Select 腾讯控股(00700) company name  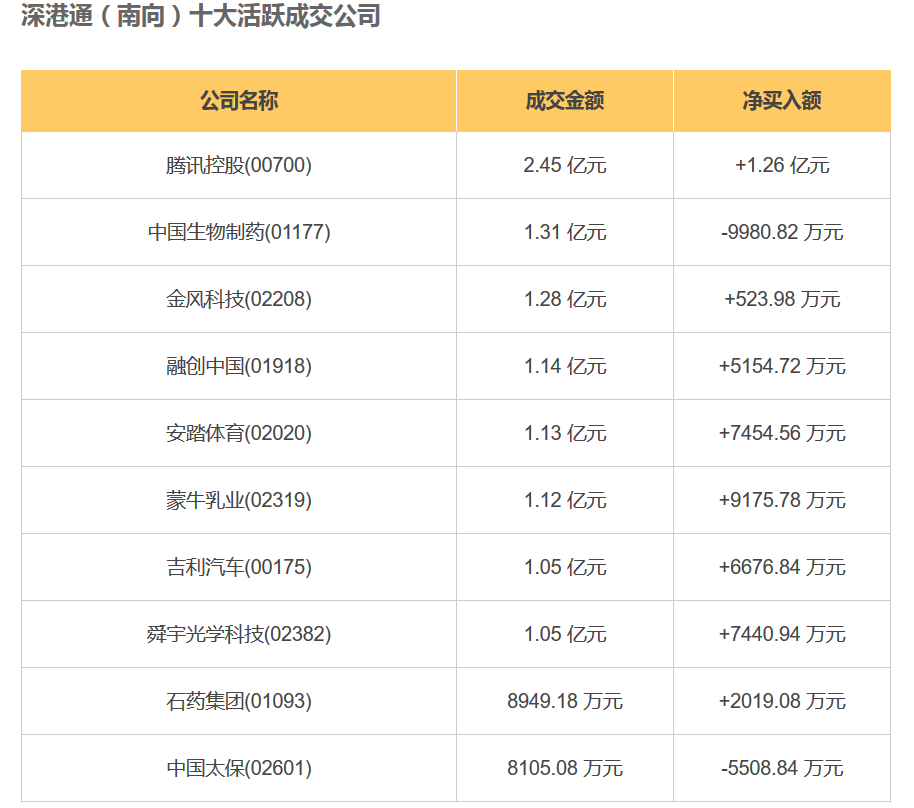(x=239, y=166)
